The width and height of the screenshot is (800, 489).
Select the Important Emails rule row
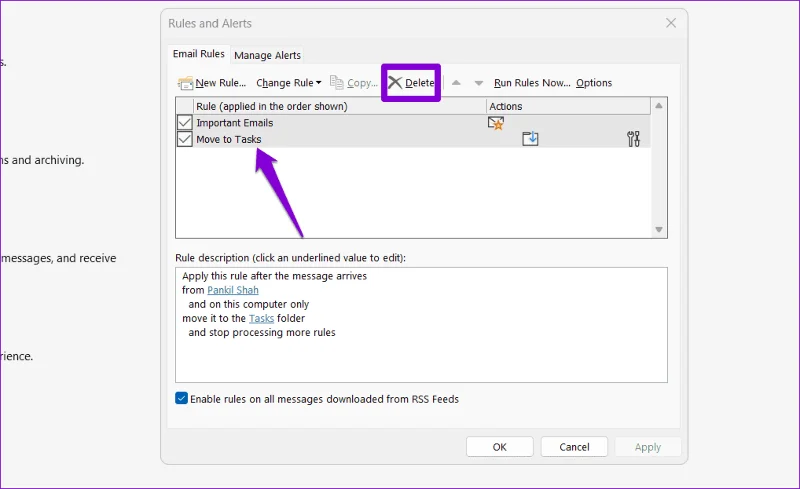pyautogui.click(x=413, y=123)
